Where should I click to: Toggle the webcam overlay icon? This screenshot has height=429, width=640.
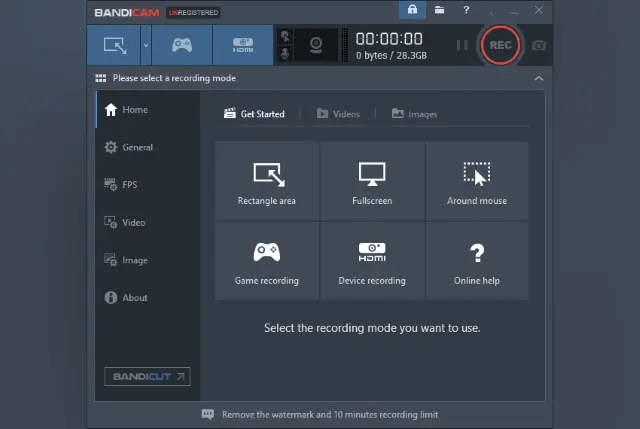pos(315,45)
